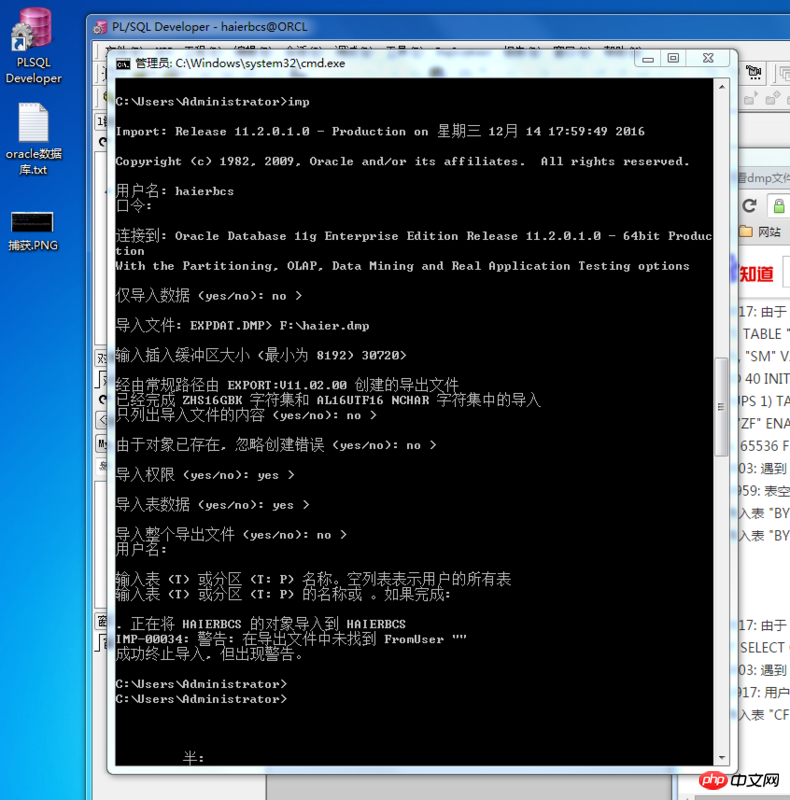790x800 pixels.
Task: Click the '口令:' password prompt line
Action: (134, 206)
